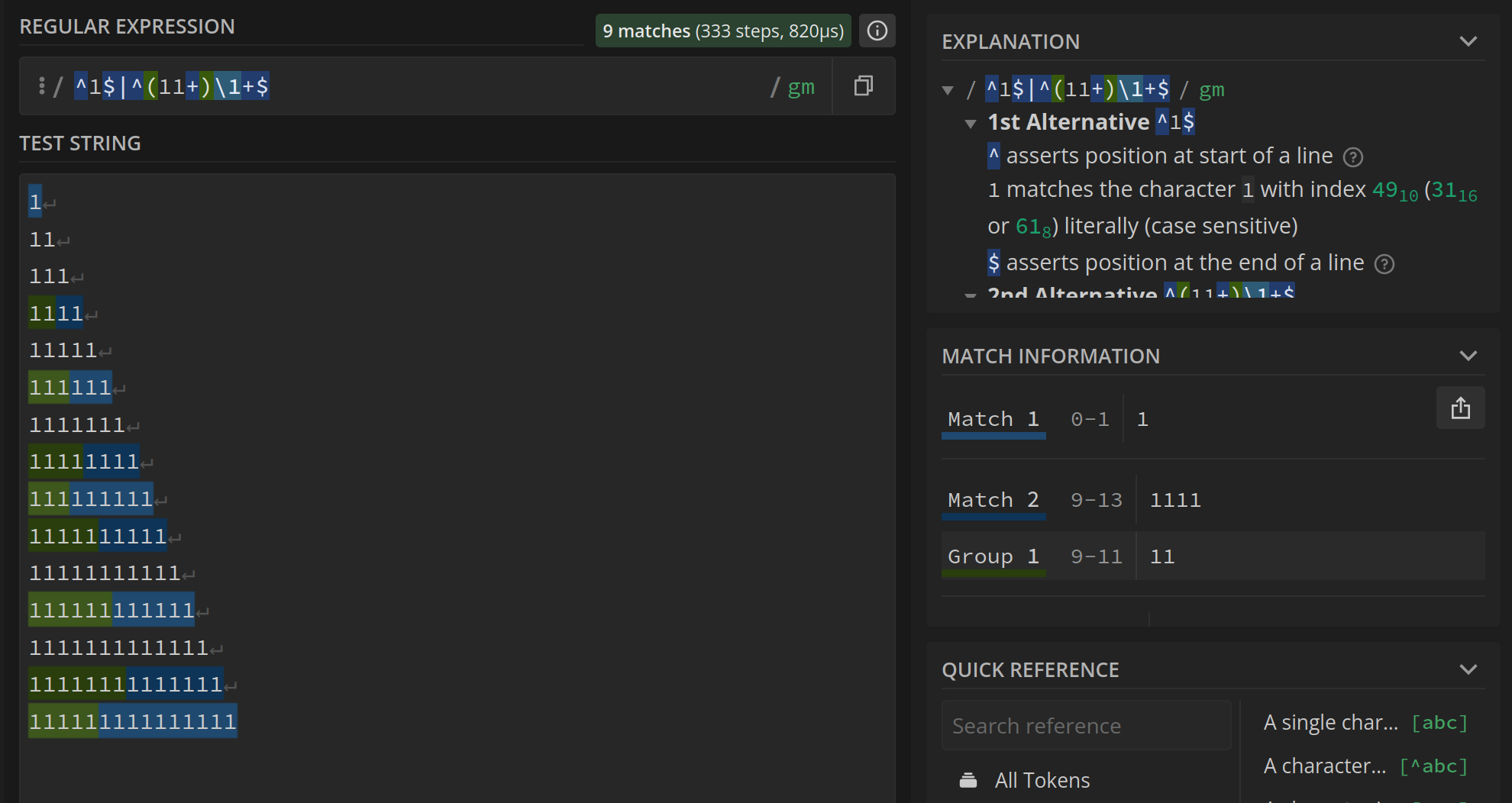Click the Search reference input field
The image size is (1512, 803).
[x=1086, y=725]
